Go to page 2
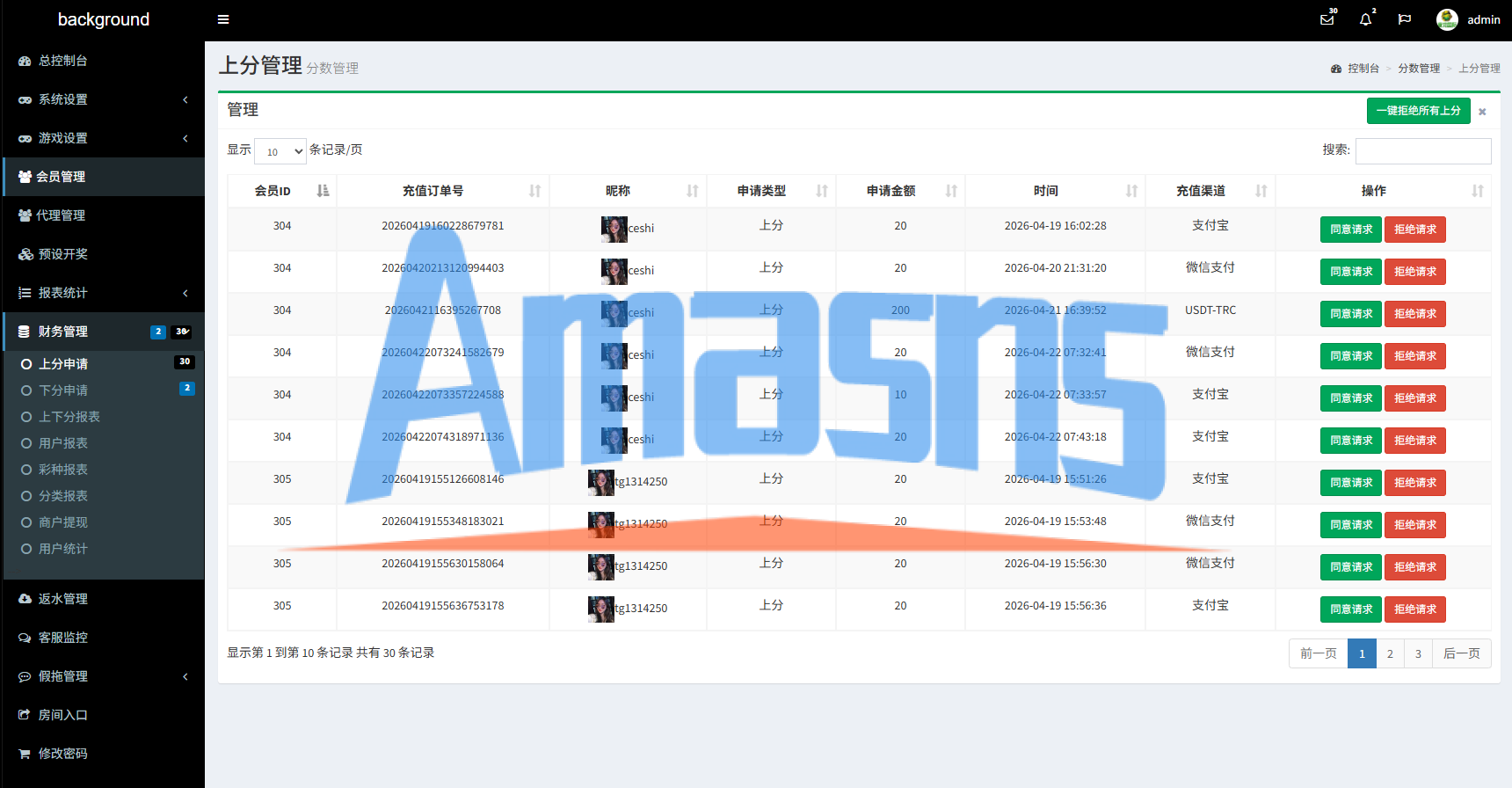The height and width of the screenshot is (788, 1512). [1390, 653]
